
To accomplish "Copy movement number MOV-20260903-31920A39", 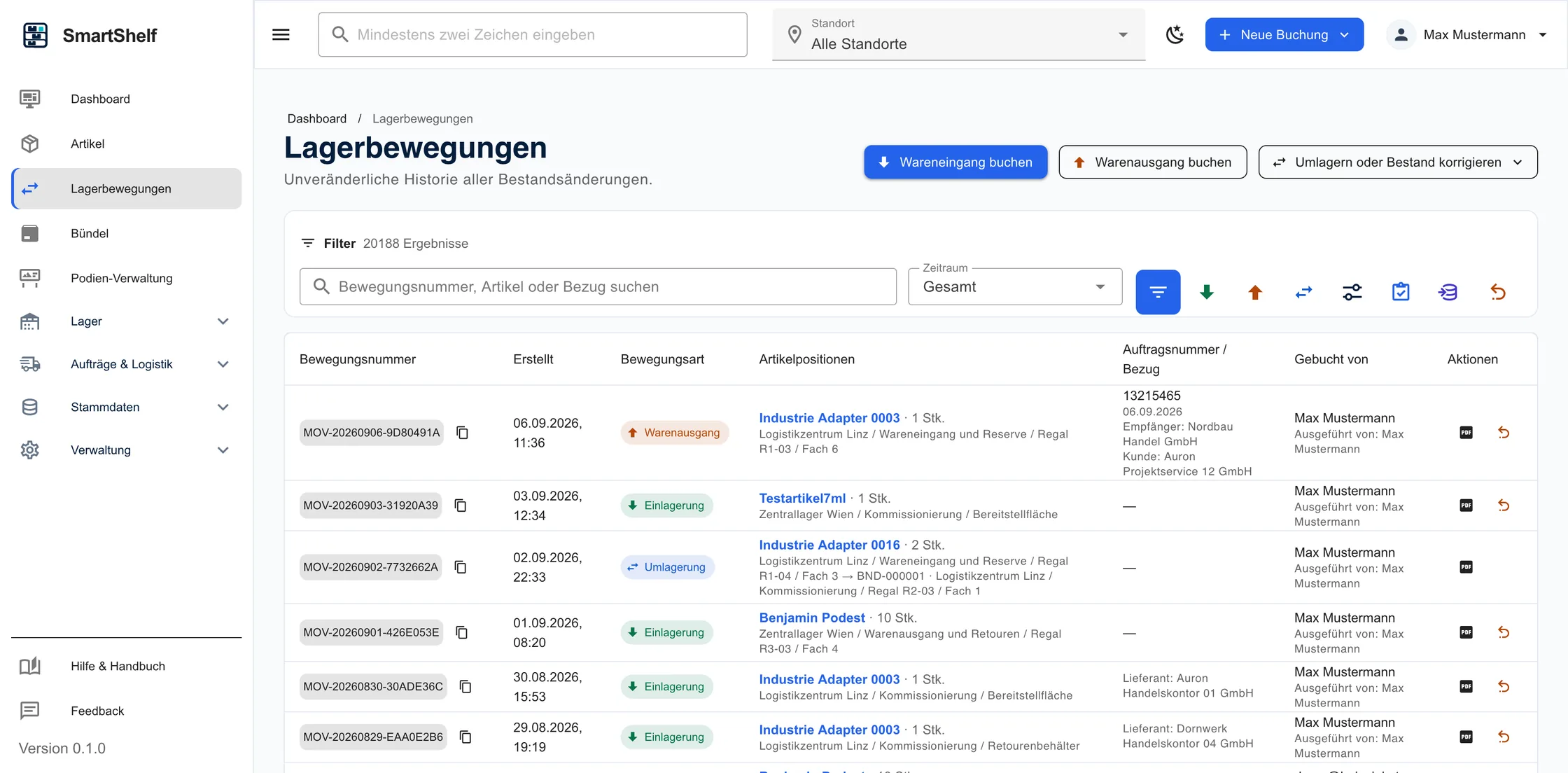I will pos(461,506).
